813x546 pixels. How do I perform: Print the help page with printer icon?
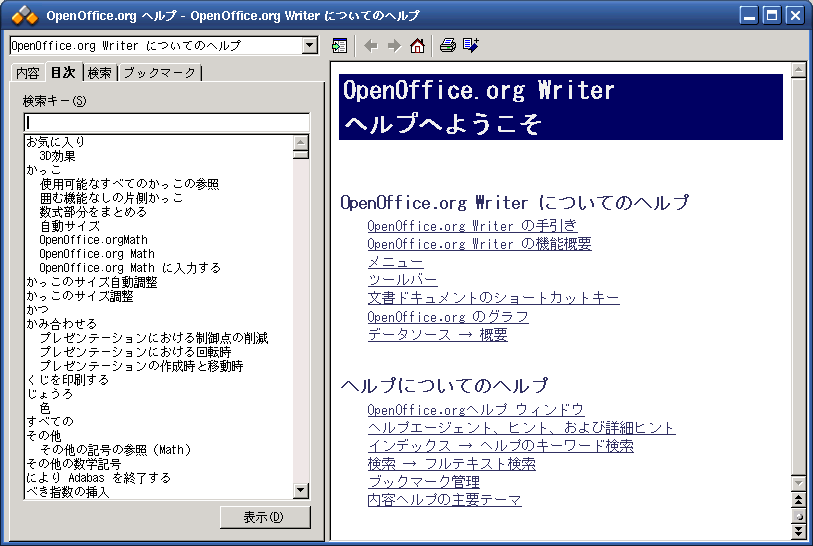point(447,46)
